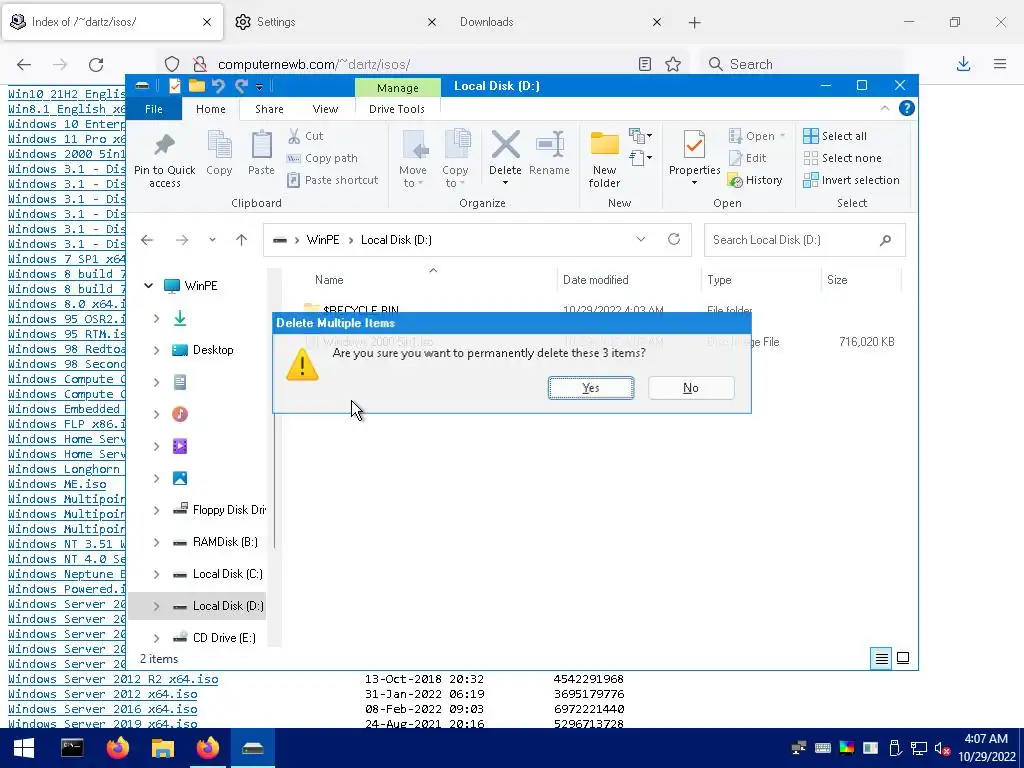Open Firefox downloads panel arrow icon
Image resolution: width=1024 pixels, height=768 pixels.
pyautogui.click(x=963, y=64)
